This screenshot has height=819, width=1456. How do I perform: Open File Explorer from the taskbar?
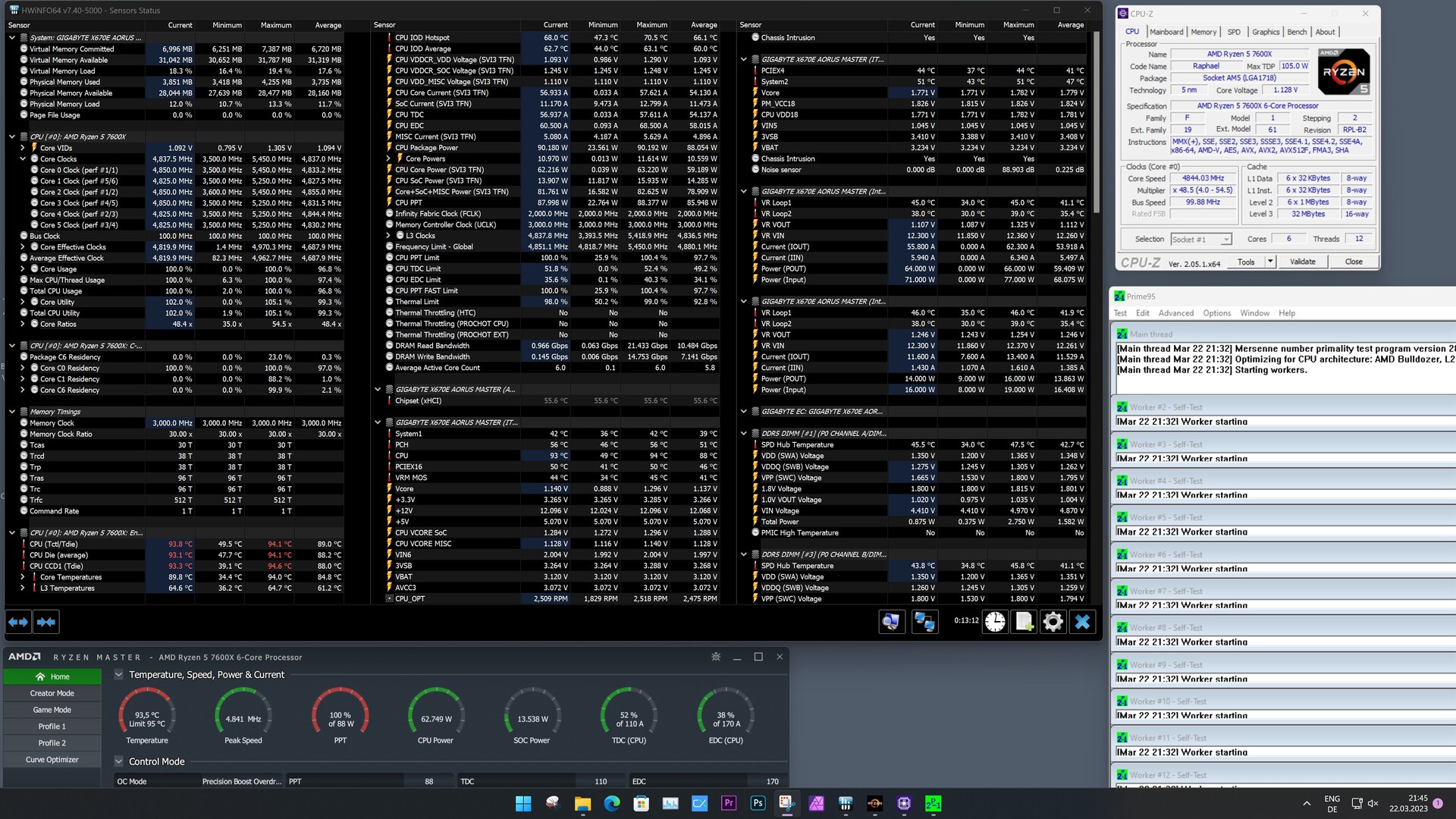coord(582,804)
